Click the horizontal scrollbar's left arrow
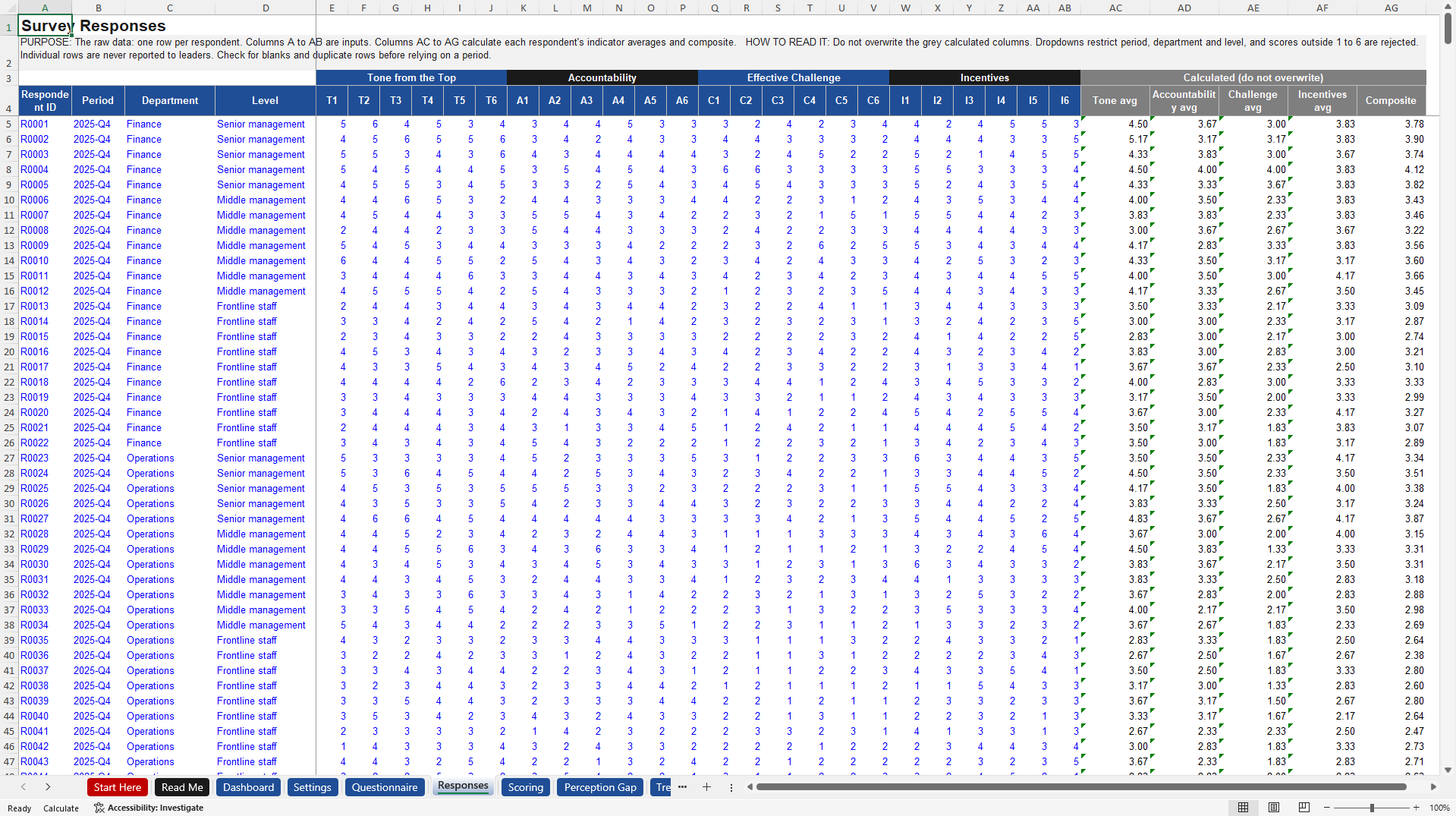Viewport: 1456px width, 816px height. coord(750,787)
